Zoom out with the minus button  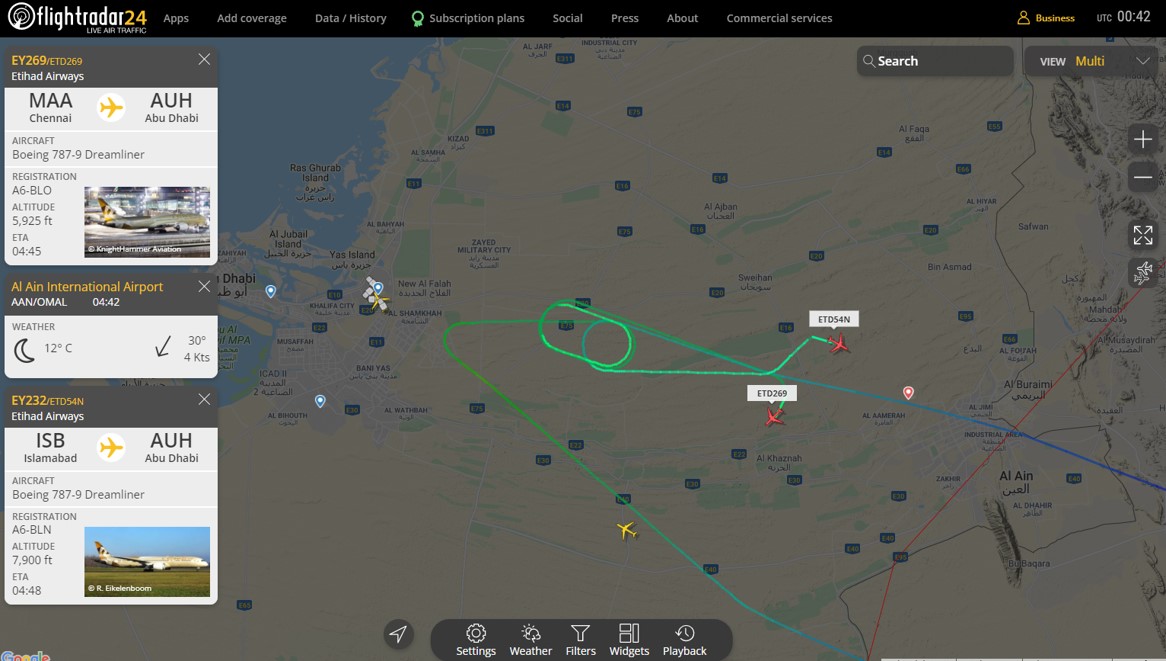coord(1143,177)
